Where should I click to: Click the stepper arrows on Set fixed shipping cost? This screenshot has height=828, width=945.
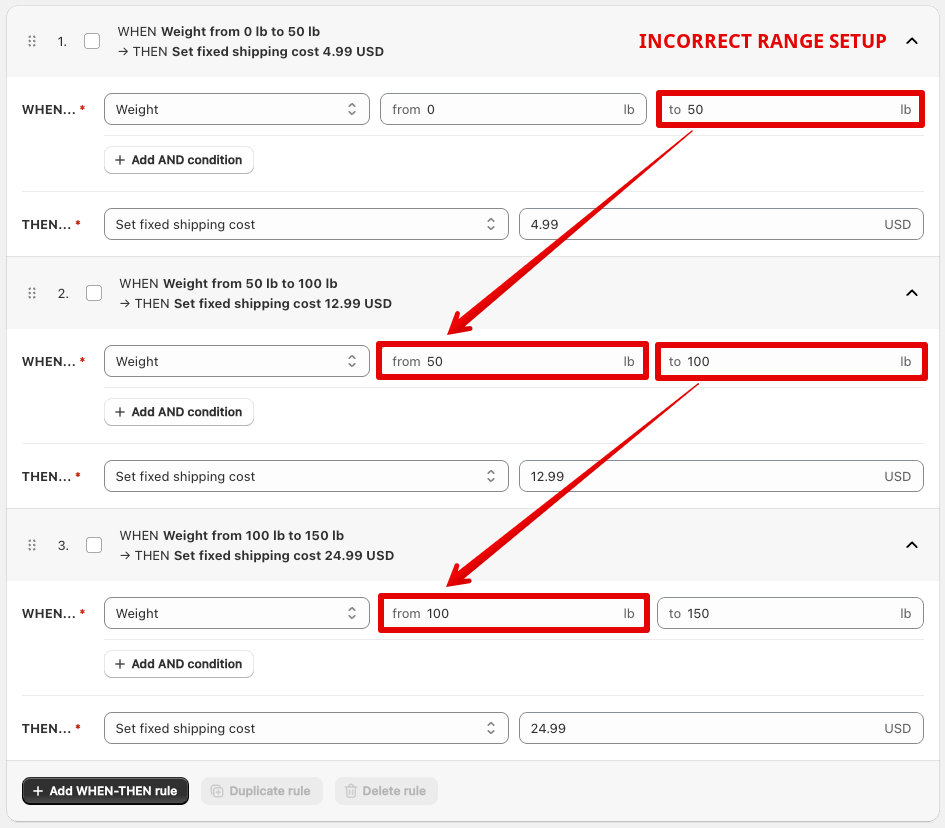coord(493,224)
